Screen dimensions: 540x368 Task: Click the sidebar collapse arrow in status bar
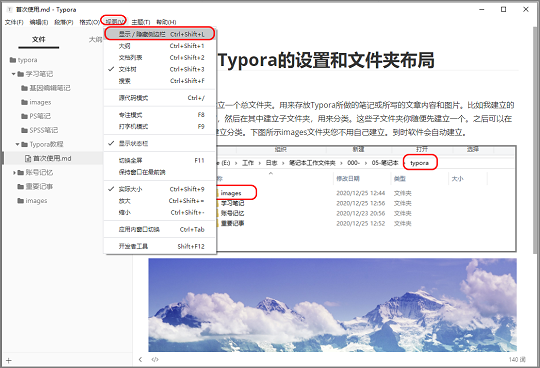point(141,359)
